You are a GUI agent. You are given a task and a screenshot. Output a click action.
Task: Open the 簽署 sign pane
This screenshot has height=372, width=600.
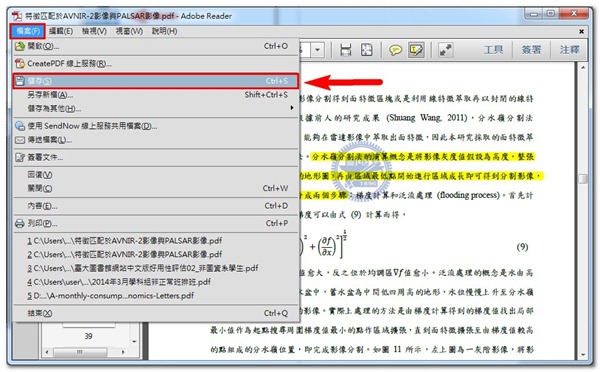coord(531,50)
